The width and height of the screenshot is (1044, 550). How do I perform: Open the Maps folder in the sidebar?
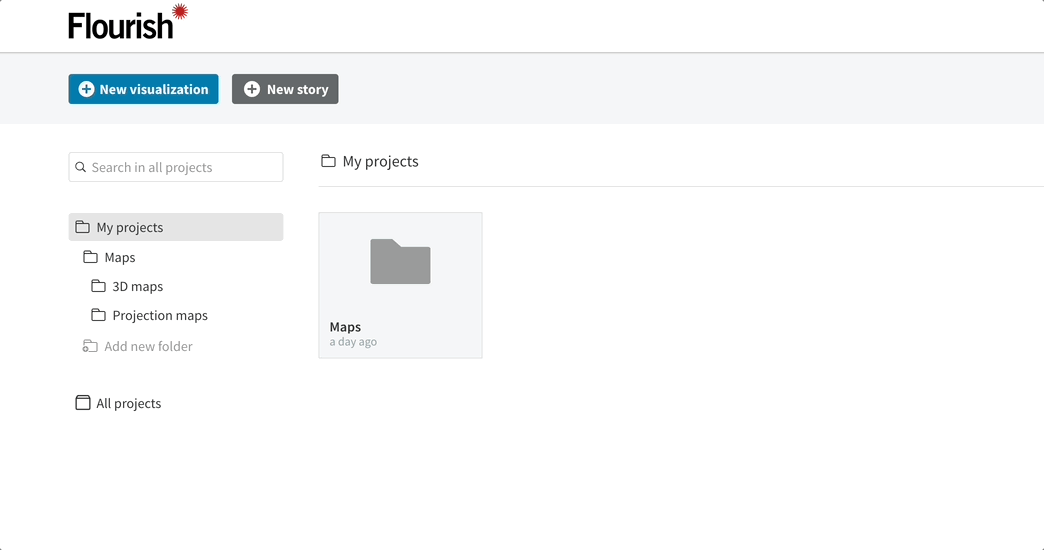coord(120,257)
